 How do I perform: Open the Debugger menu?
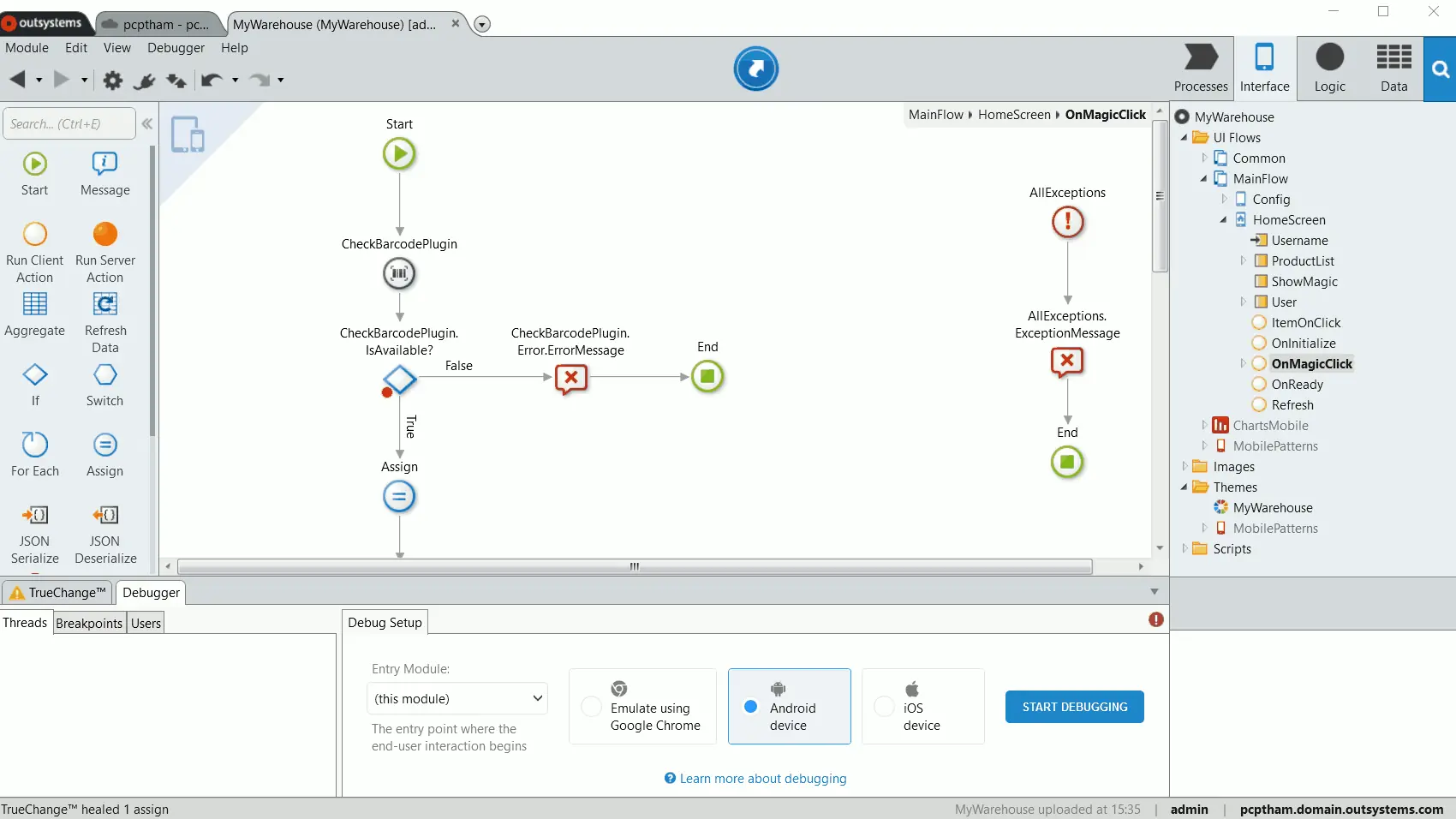(x=176, y=48)
